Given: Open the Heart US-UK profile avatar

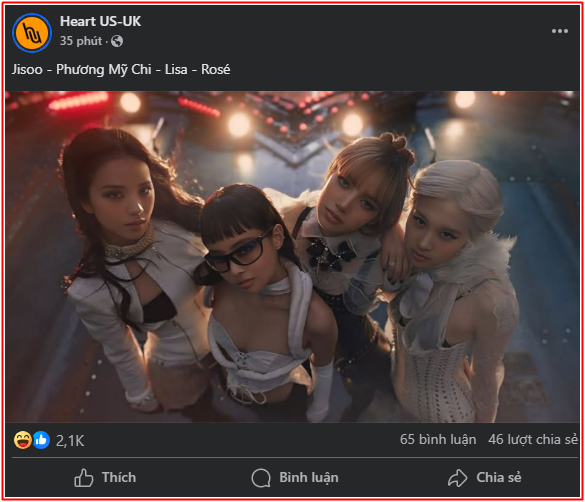Looking at the screenshot, I should [32, 32].
